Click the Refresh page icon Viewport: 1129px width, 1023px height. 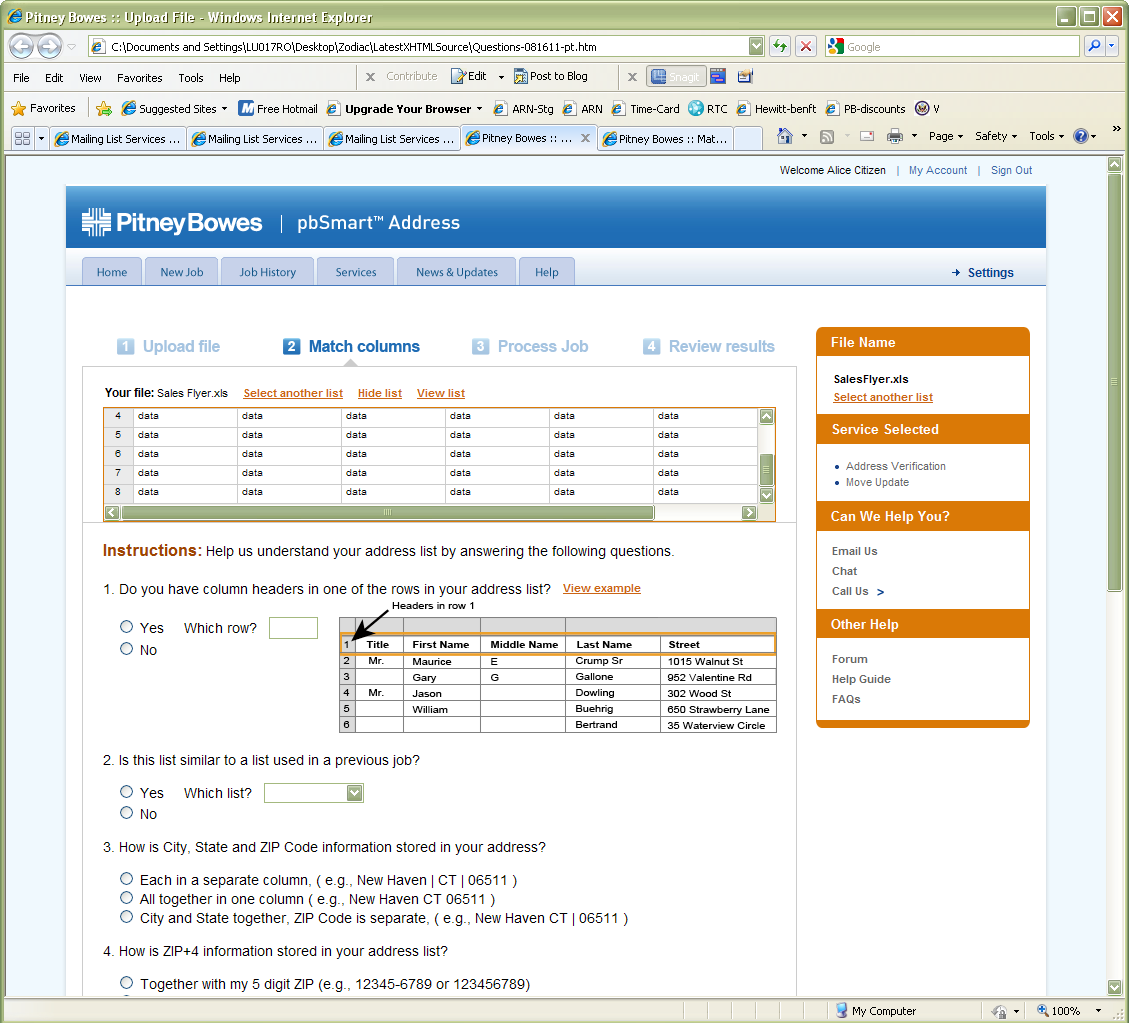point(780,47)
